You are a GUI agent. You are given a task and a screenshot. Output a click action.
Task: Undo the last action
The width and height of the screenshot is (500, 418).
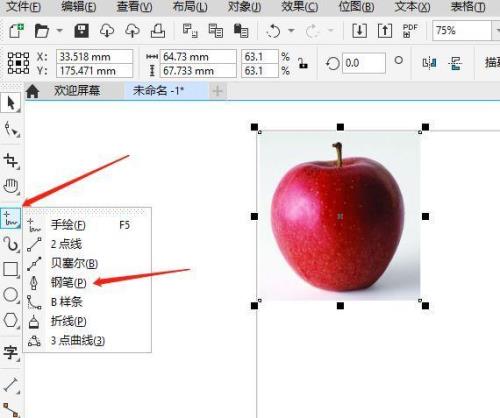[x=273, y=31]
